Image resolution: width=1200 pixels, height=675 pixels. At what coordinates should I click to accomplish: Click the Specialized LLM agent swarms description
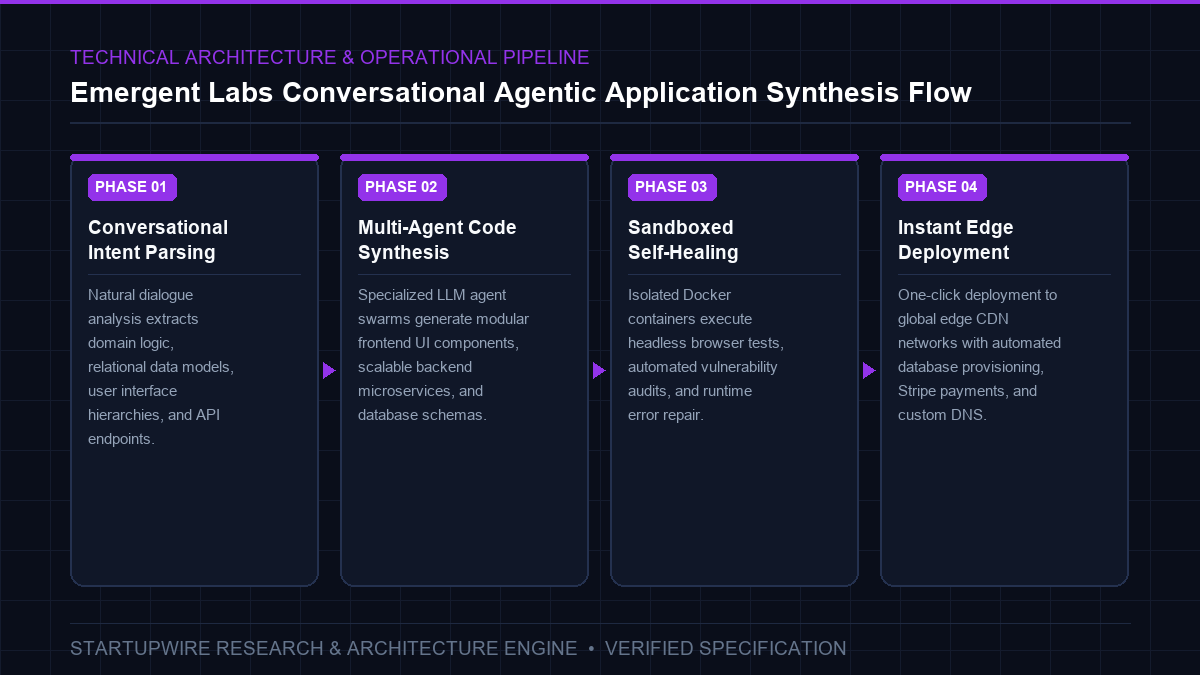[x=443, y=355]
